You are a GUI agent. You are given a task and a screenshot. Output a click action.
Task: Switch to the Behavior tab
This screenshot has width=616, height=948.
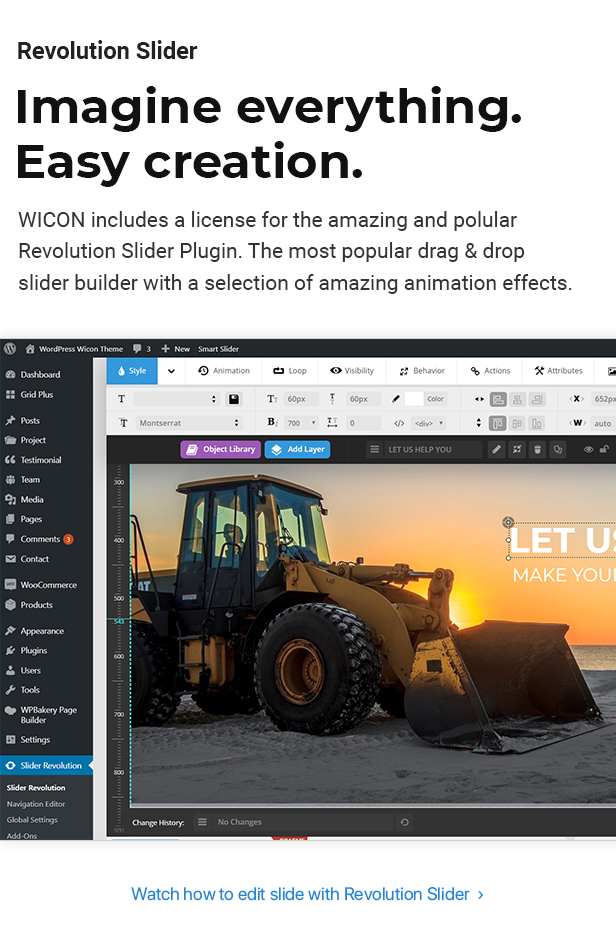pyautogui.click(x=422, y=371)
